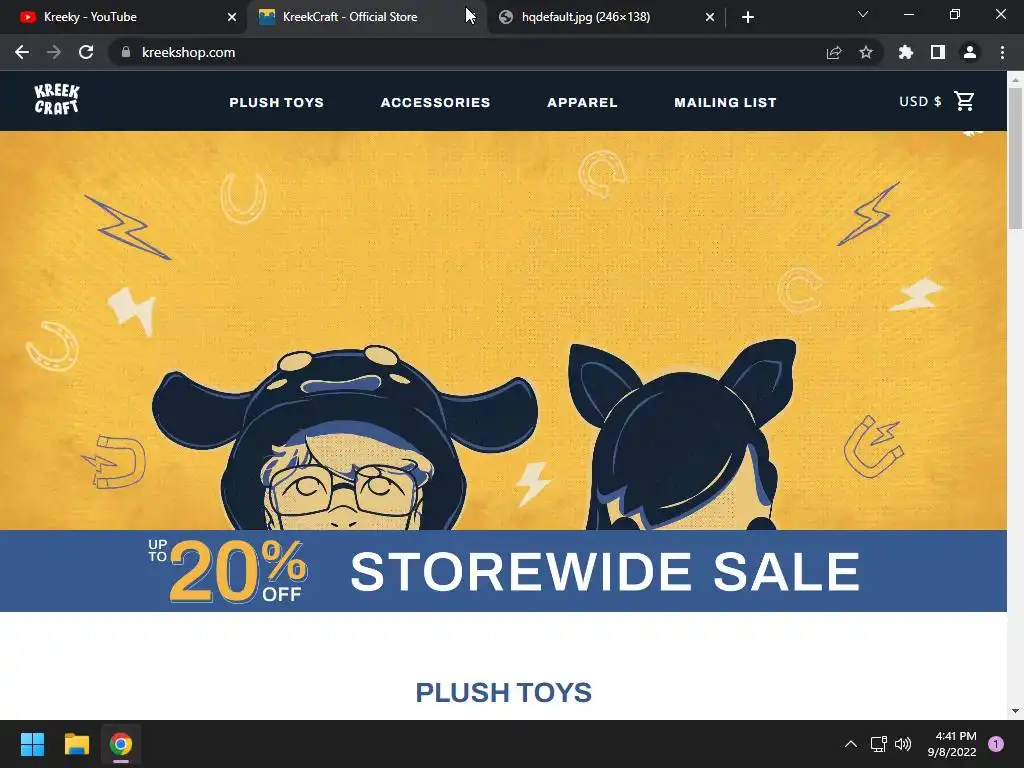Open the Chrome profile icon
The width and height of the screenshot is (1024, 768).
point(970,52)
